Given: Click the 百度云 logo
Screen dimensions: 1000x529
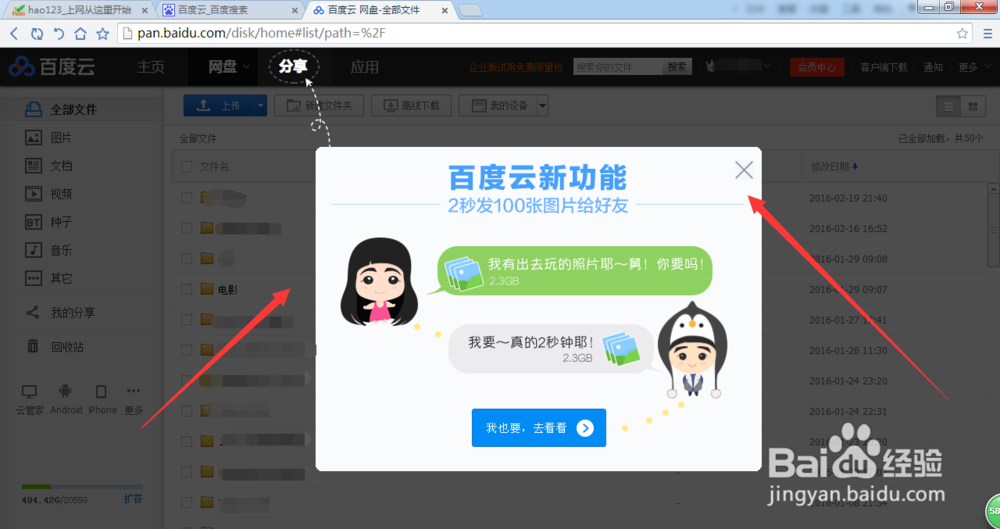Looking at the screenshot, I should coord(52,66).
